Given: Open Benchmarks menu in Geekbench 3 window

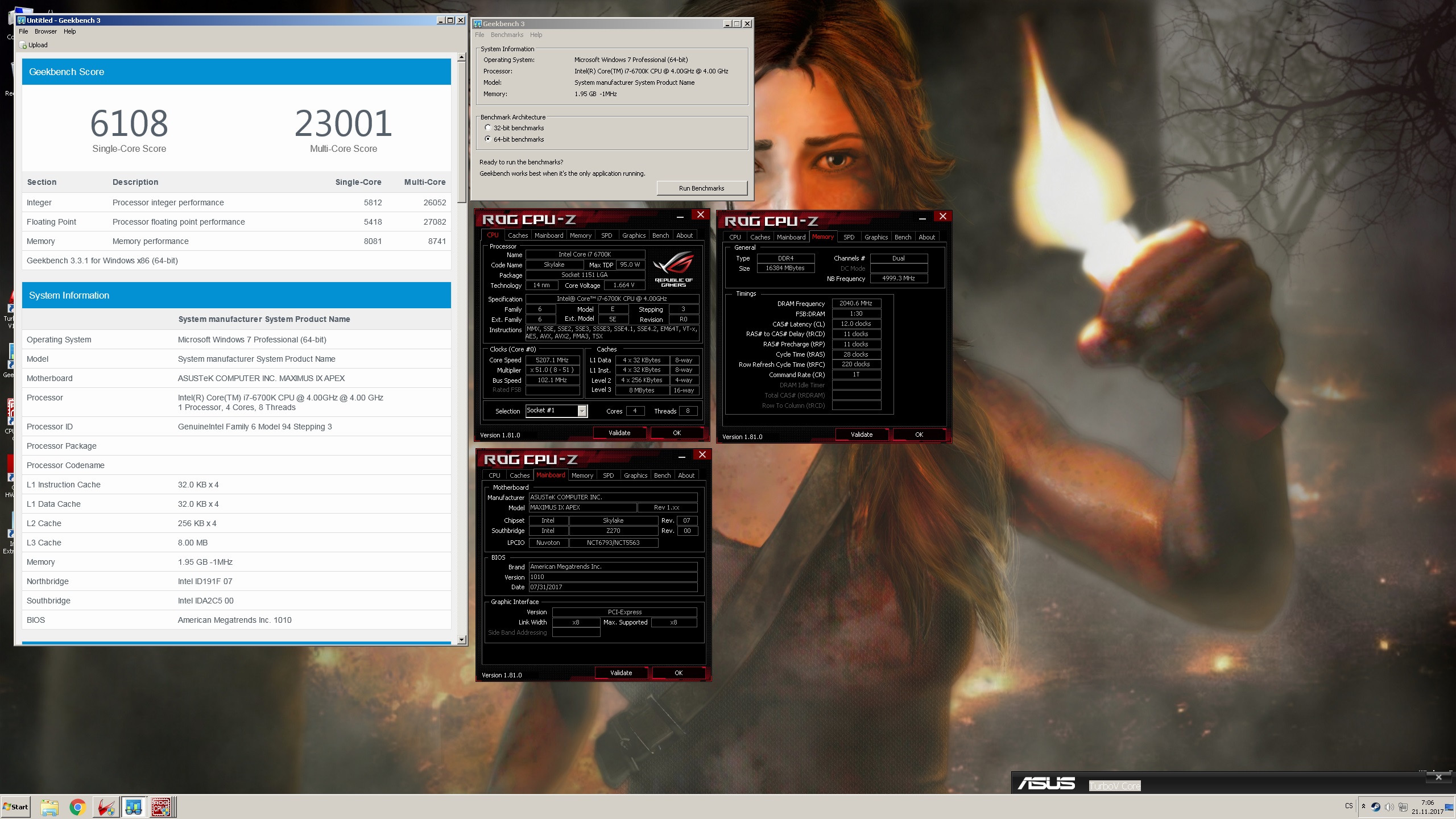Looking at the screenshot, I should tap(507, 35).
